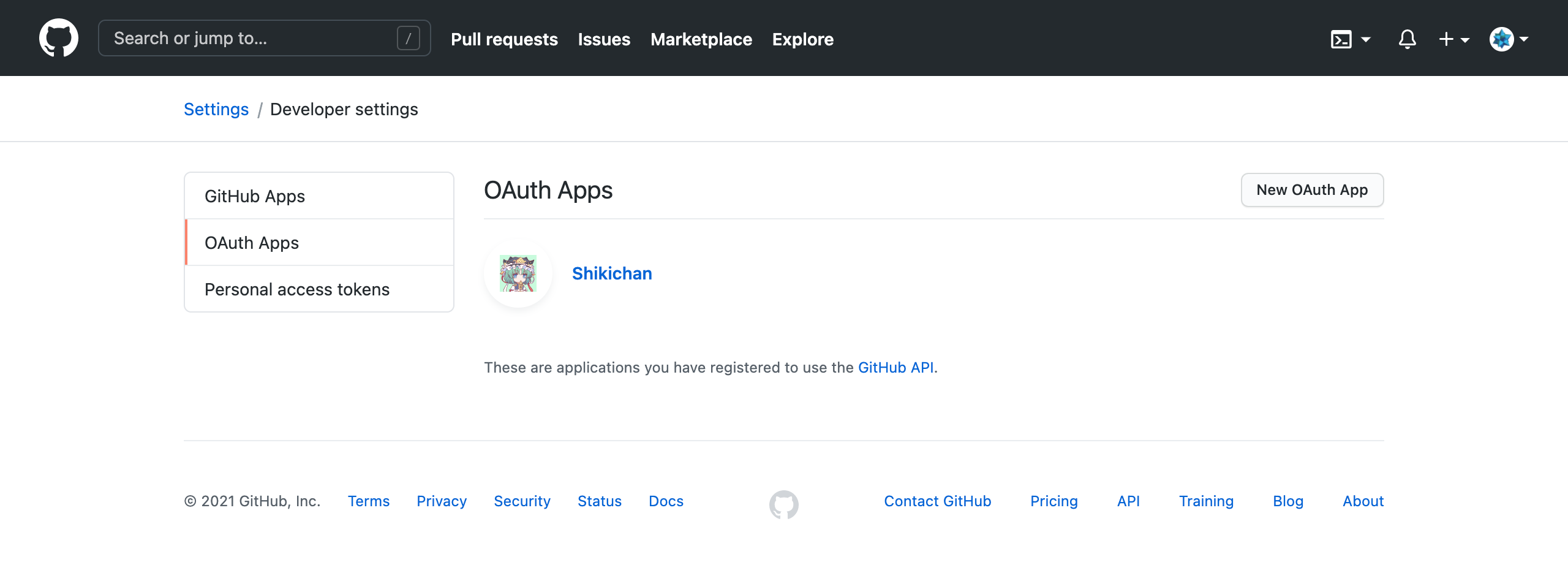The image size is (1568, 581).
Task: Select GitHub Apps in the sidebar
Action: pos(319,196)
